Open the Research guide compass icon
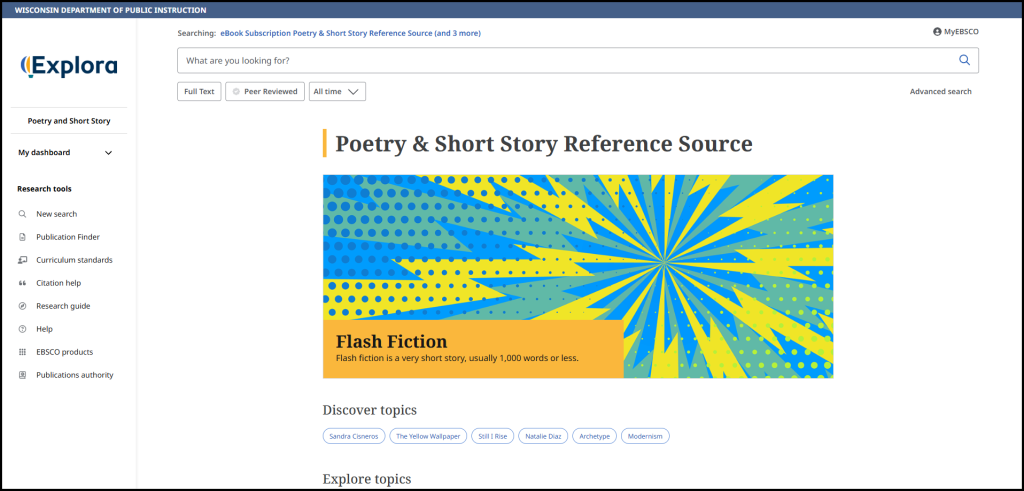 point(22,306)
